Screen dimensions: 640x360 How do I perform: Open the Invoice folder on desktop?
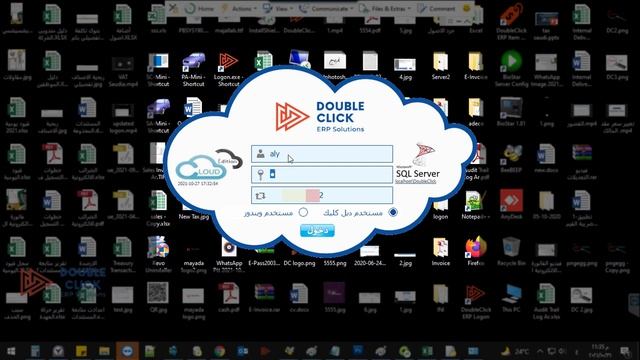pyautogui.click(x=441, y=251)
